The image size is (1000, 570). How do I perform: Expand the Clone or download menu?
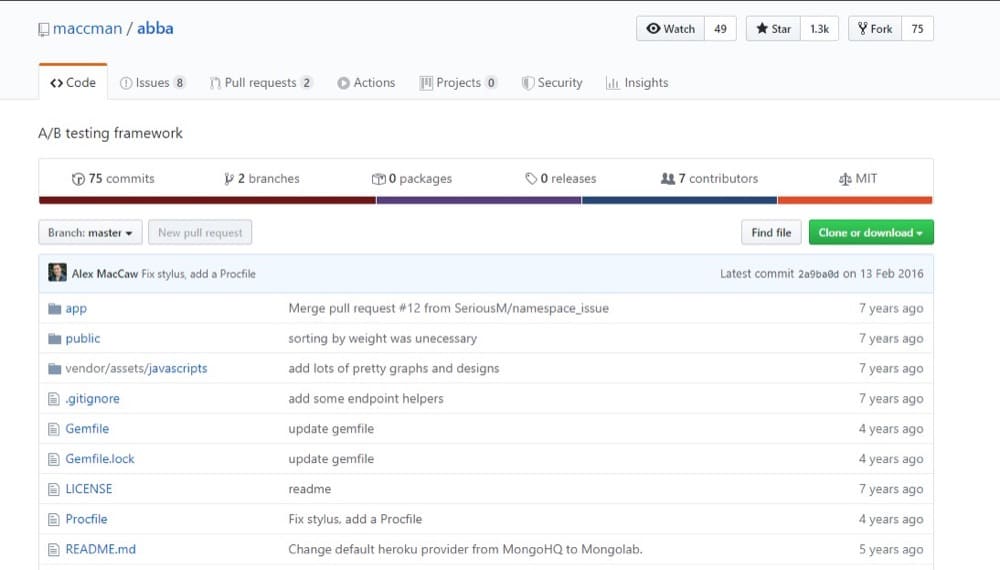click(x=871, y=233)
